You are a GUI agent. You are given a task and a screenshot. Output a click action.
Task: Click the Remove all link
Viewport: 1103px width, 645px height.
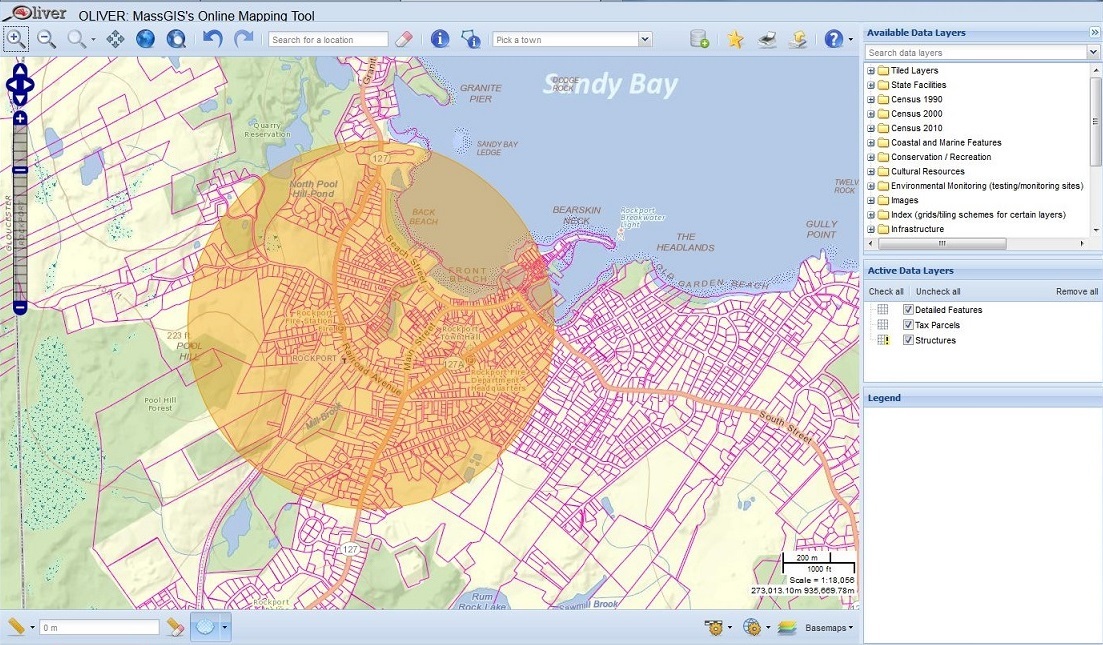coord(1076,292)
